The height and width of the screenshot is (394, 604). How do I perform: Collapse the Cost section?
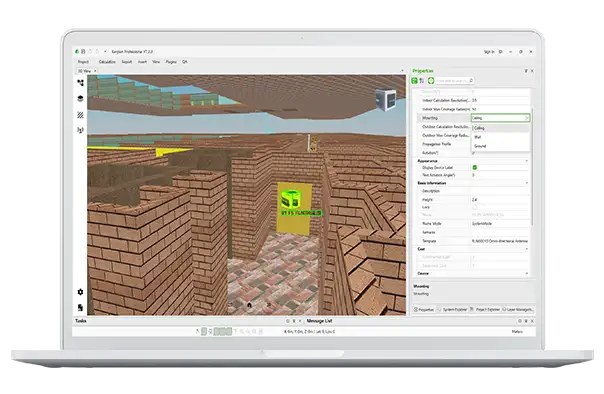coord(527,249)
